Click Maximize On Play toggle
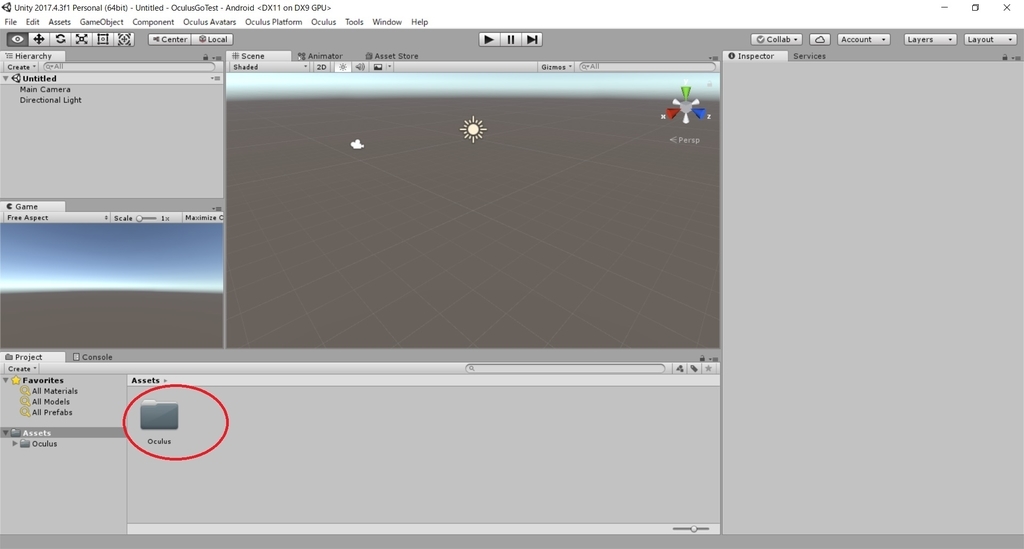 coord(203,217)
